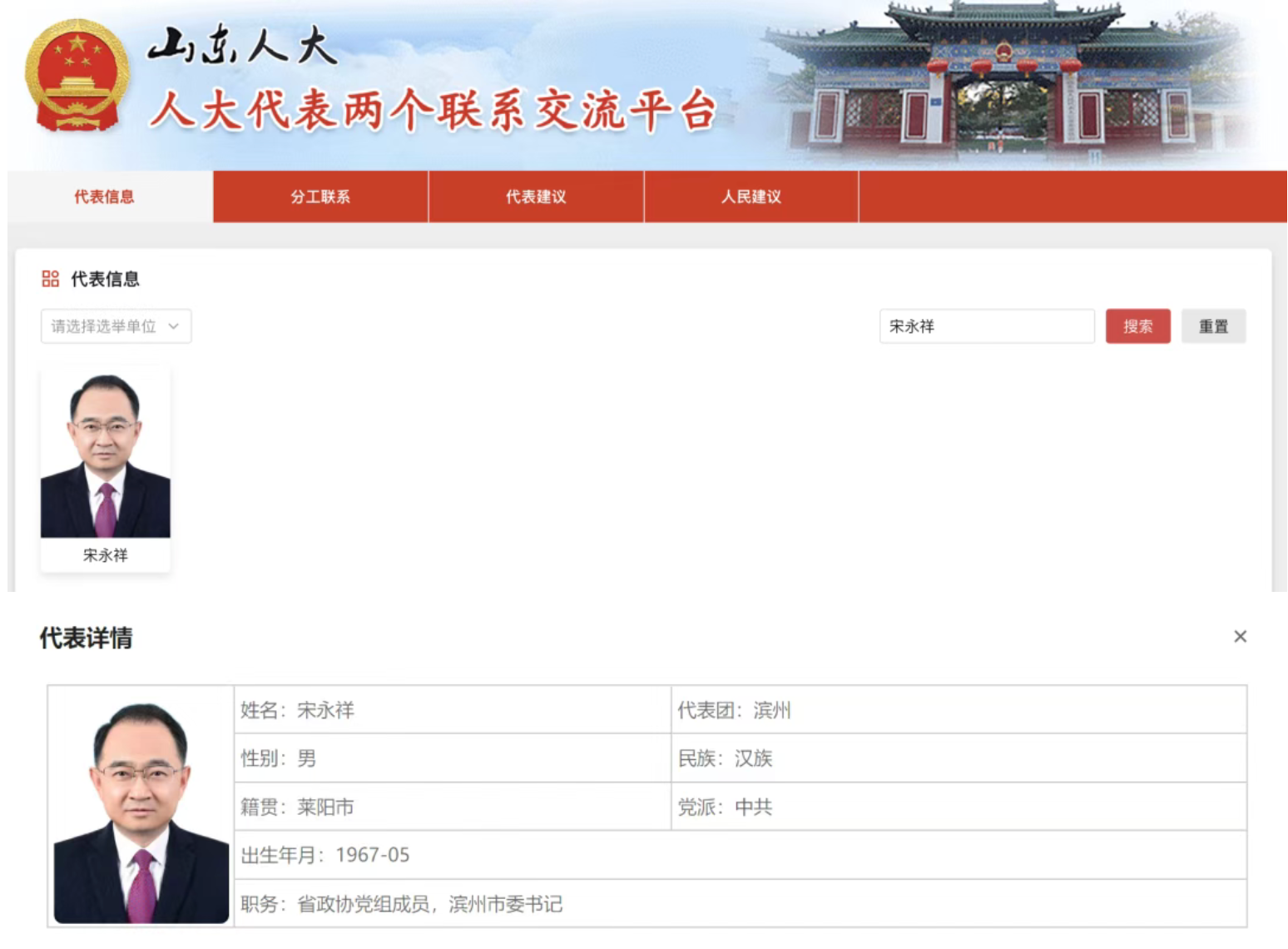1288x949 pixels.
Task: Select the 人民建议 tab
Action: click(x=751, y=196)
